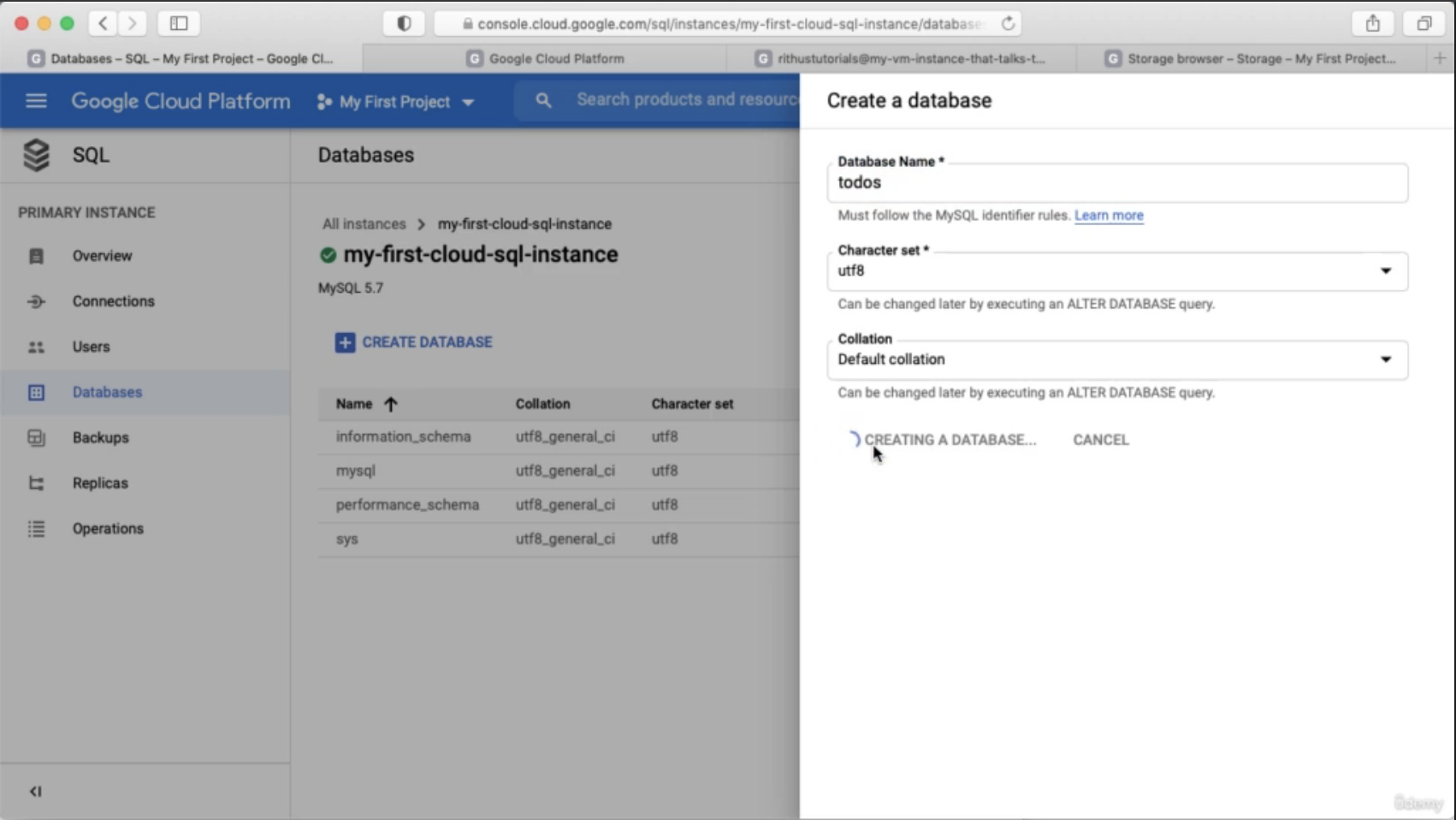Open the My First Project dropdown
Image resolution: width=1456 pixels, height=820 pixels.
tap(395, 102)
